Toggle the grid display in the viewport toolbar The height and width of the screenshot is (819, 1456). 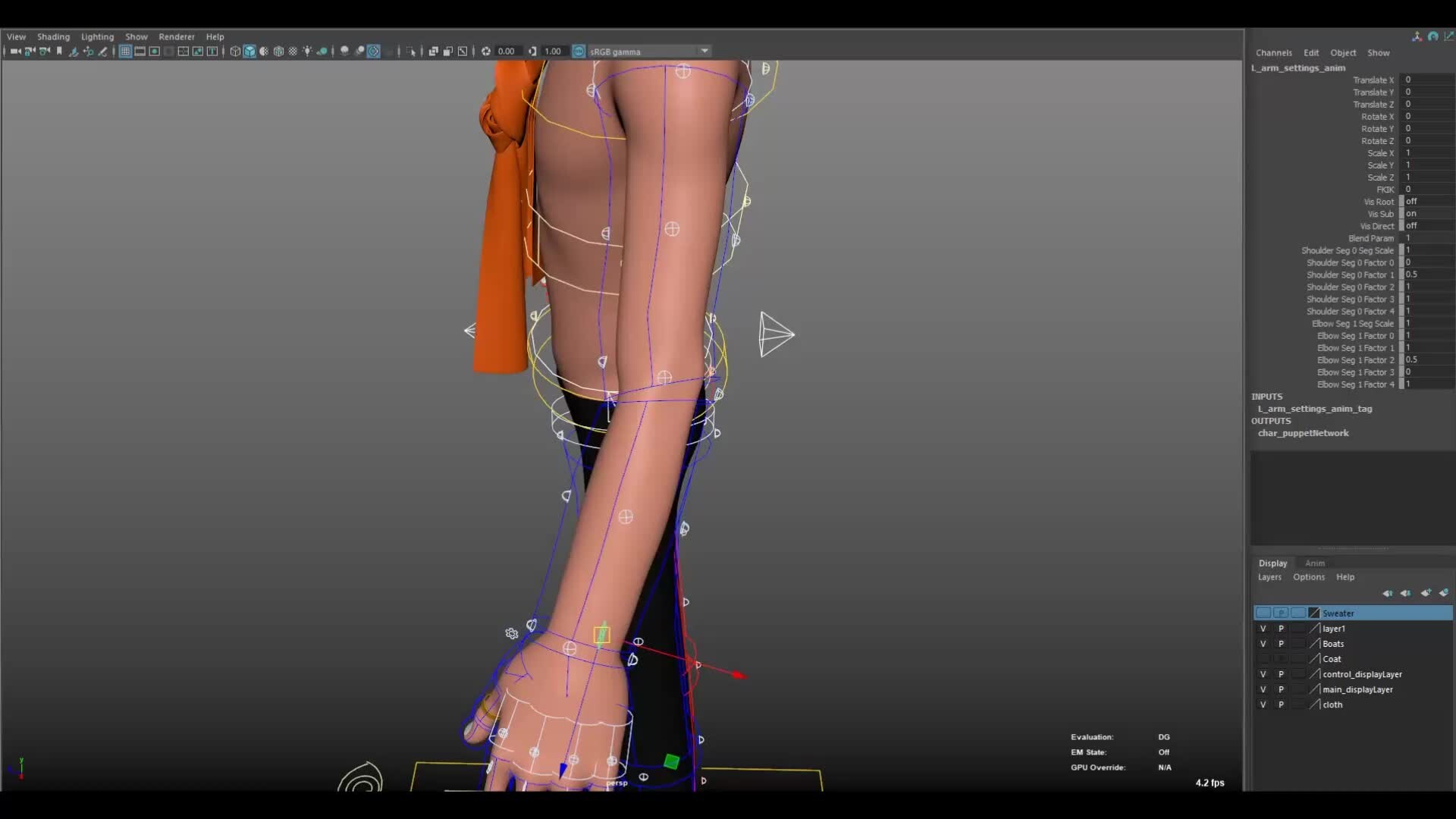click(125, 51)
